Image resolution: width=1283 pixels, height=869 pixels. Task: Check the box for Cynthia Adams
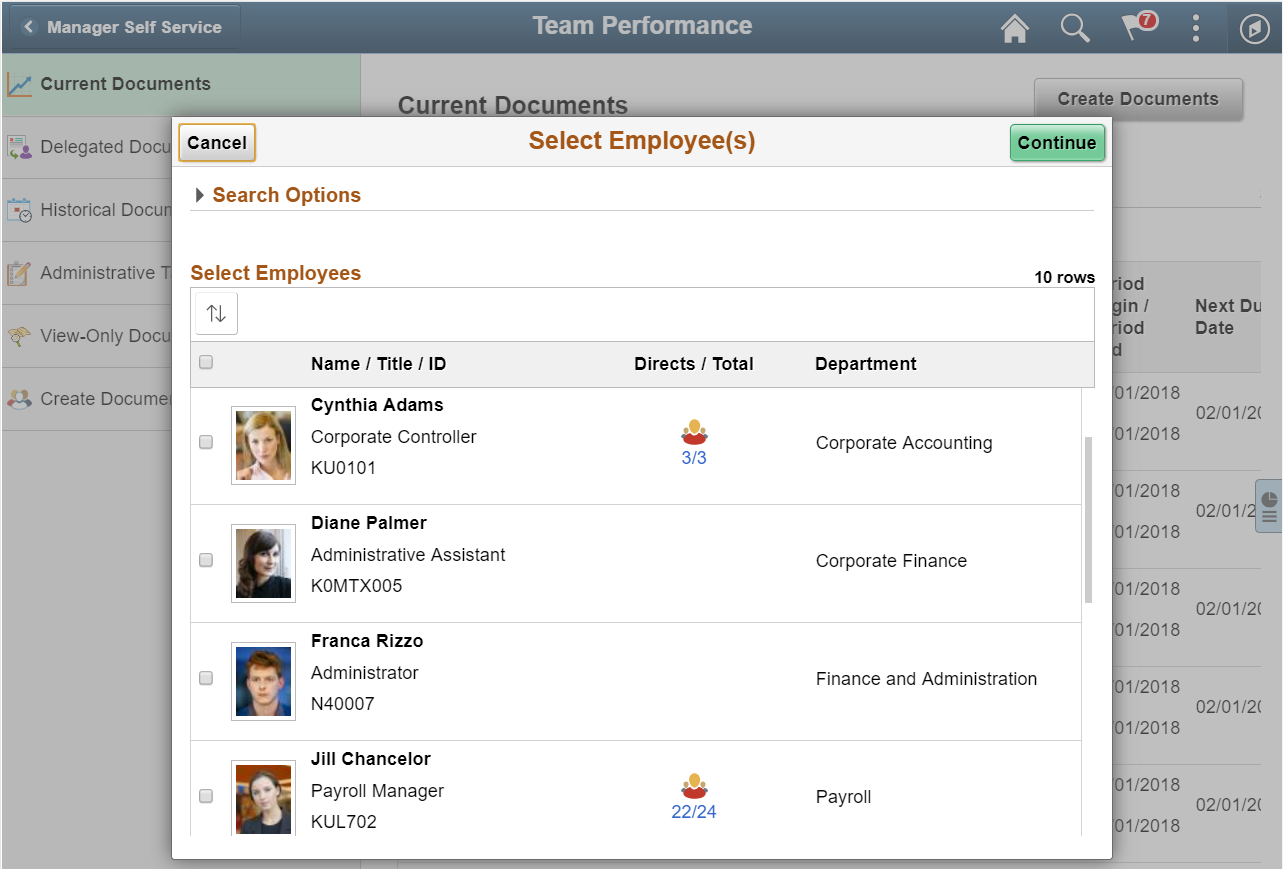[x=206, y=442]
